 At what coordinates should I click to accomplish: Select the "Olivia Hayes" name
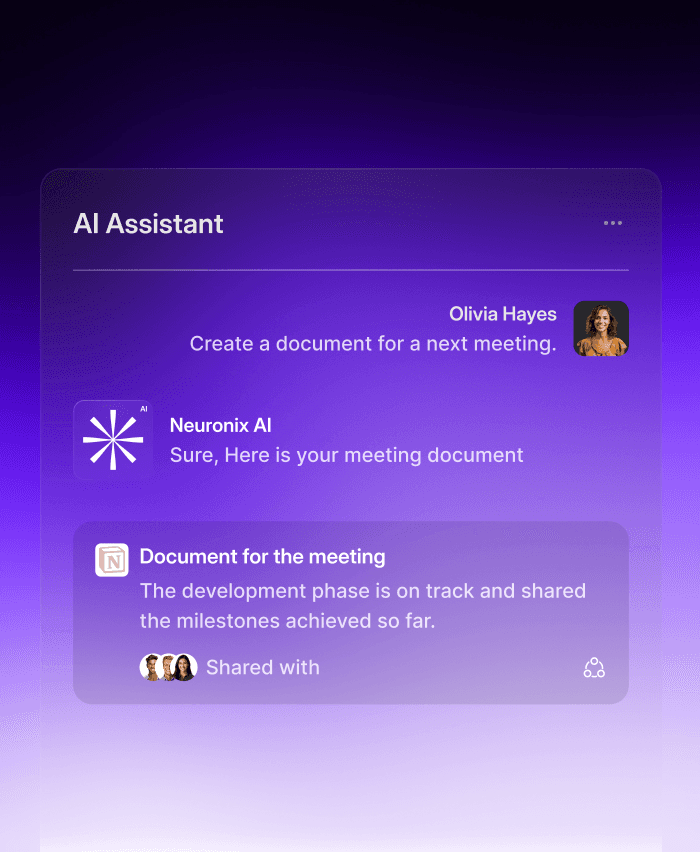click(x=503, y=314)
